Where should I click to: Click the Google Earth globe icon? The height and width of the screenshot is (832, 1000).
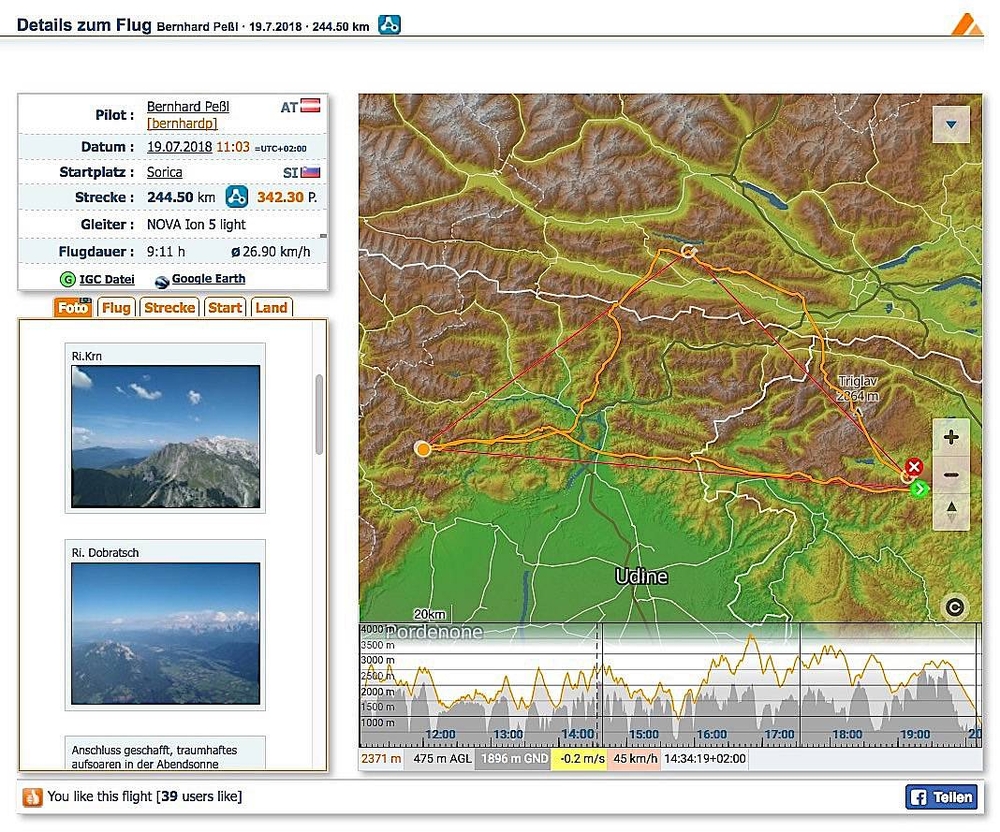[161, 281]
